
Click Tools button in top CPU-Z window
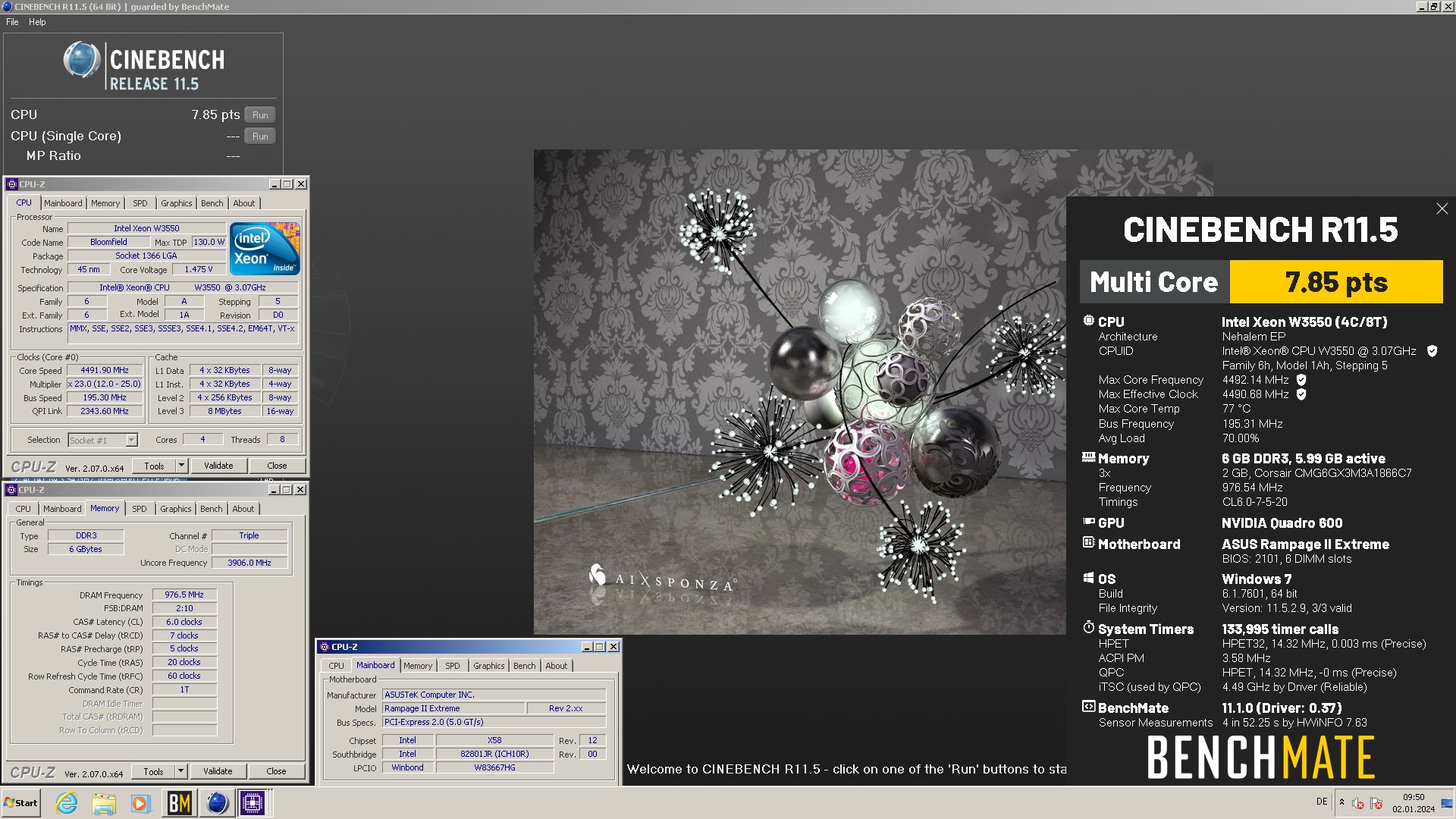(154, 466)
